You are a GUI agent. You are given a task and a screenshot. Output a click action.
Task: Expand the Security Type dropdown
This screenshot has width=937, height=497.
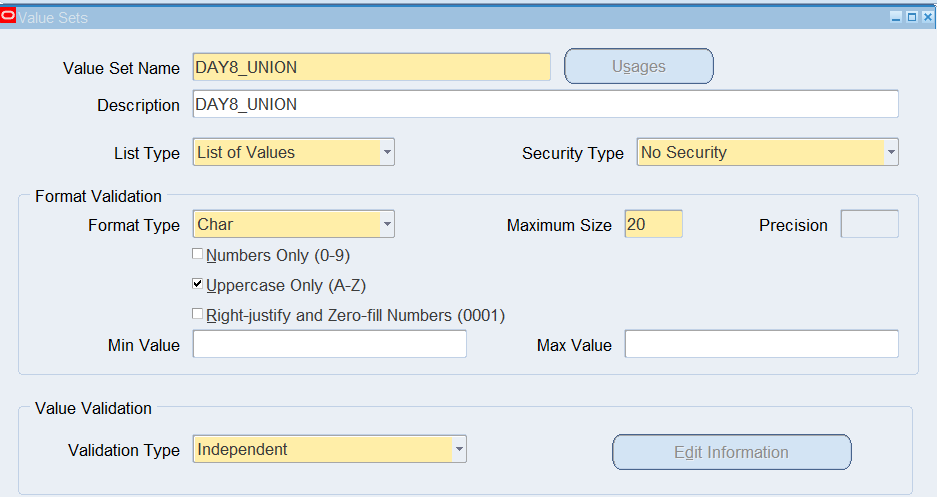tap(891, 152)
